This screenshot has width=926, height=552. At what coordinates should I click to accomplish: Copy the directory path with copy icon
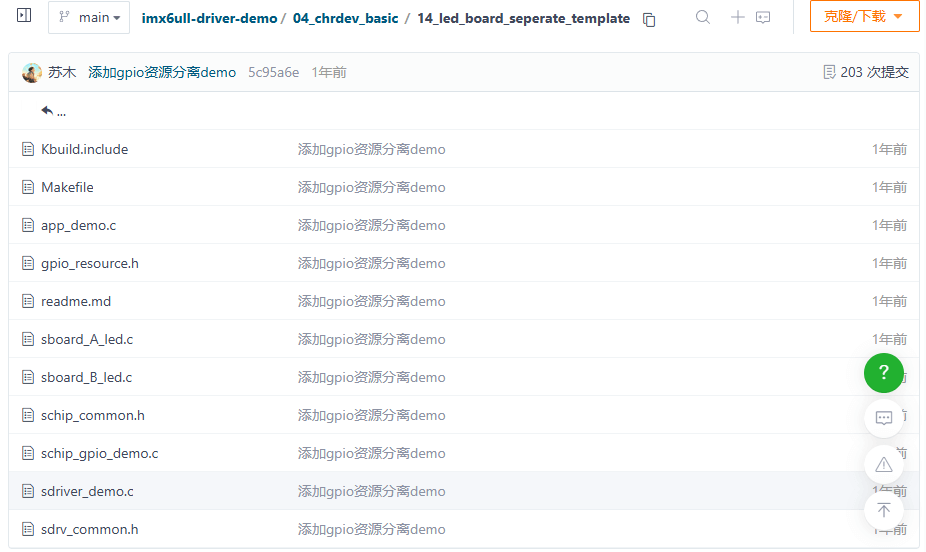click(649, 19)
